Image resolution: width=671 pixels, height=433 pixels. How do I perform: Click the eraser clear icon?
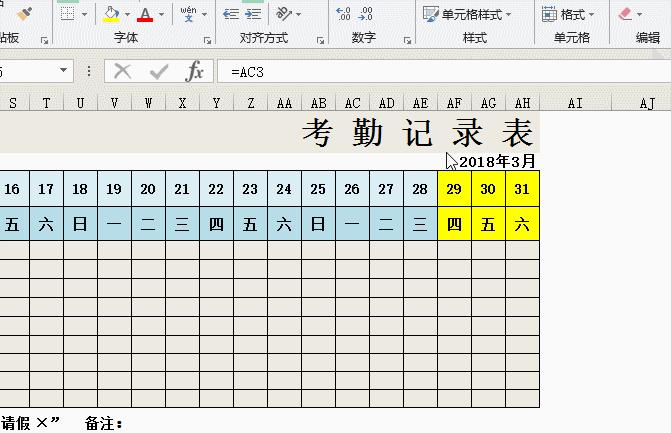[625, 14]
